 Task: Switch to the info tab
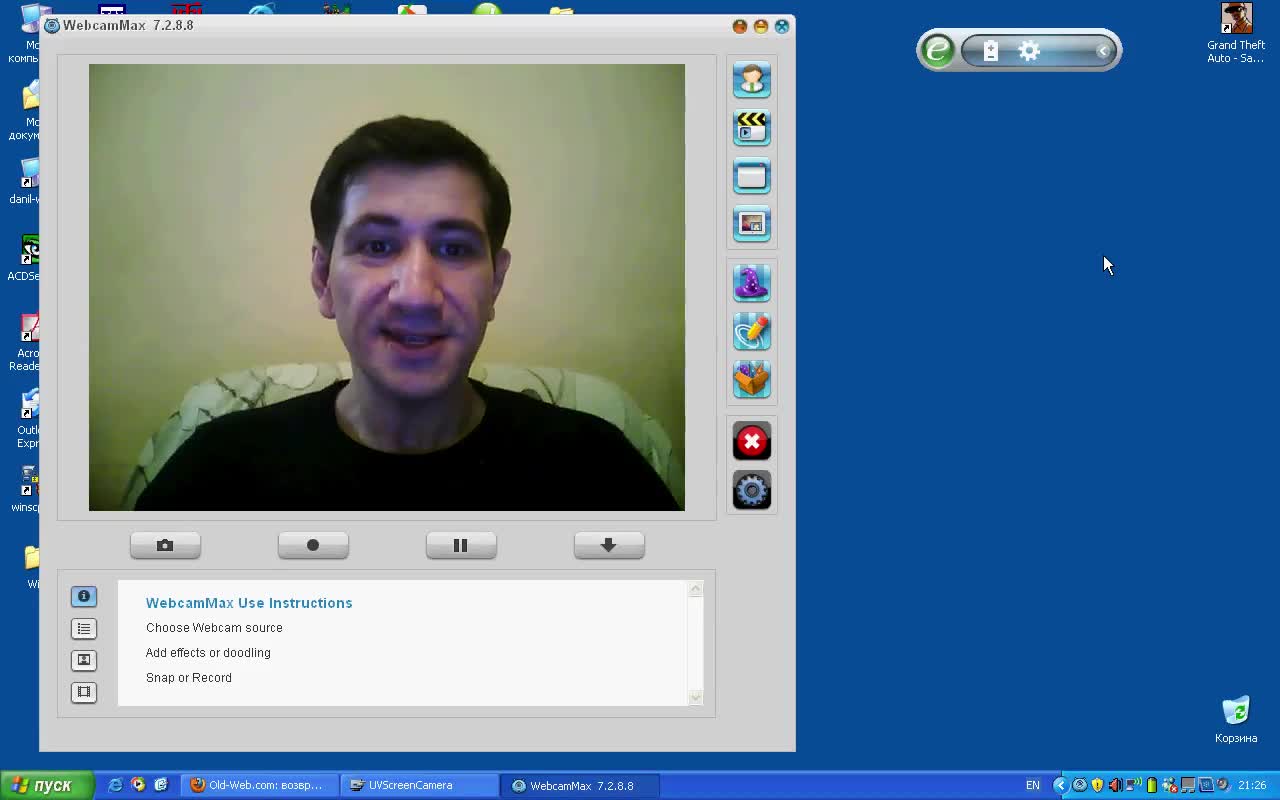point(84,597)
